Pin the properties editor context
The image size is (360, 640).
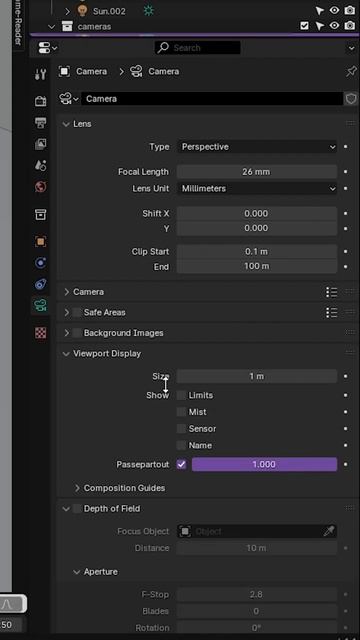351,71
